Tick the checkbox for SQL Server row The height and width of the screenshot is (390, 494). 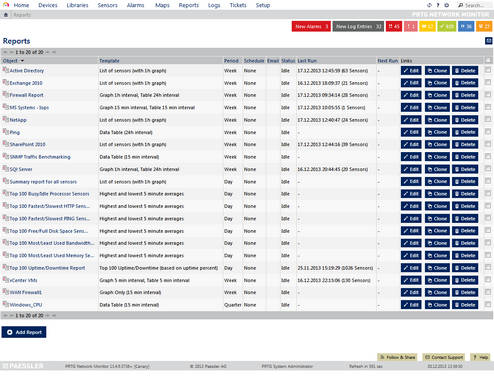[488, 168]
